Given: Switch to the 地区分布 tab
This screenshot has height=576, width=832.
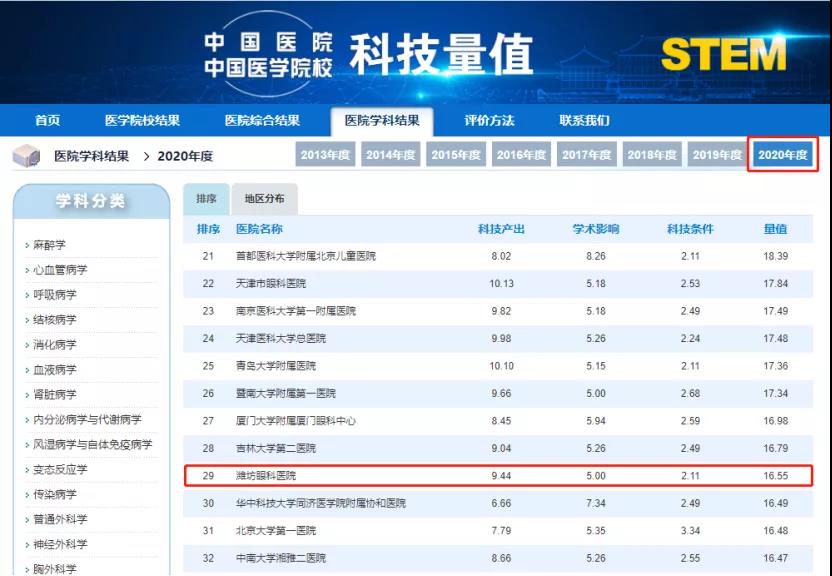Looking at the screenshot, I should pyautogui.click(x=264, y=199).
